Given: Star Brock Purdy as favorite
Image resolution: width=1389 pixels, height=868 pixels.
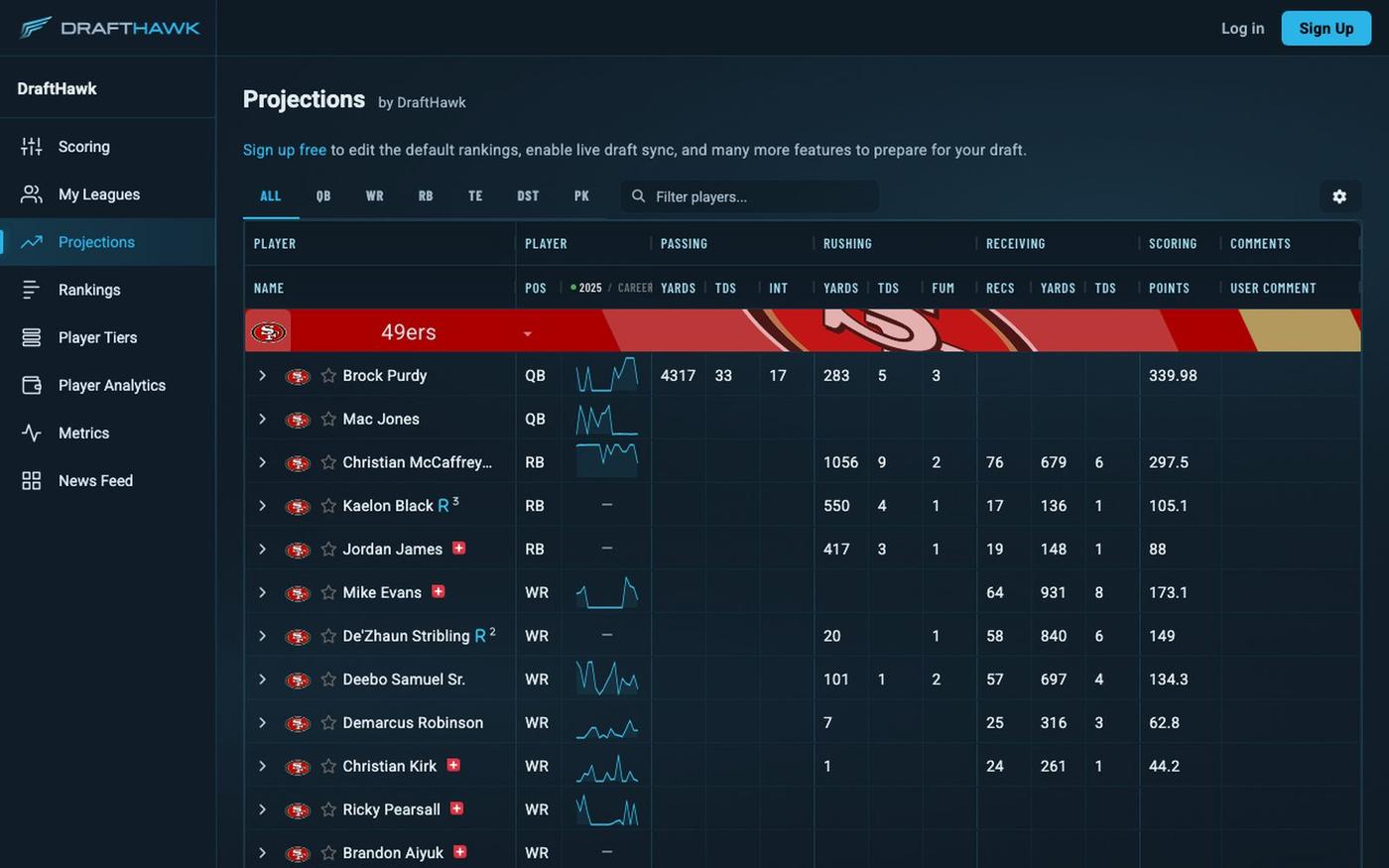Looking at the screenshot, I should click(328, 376).
